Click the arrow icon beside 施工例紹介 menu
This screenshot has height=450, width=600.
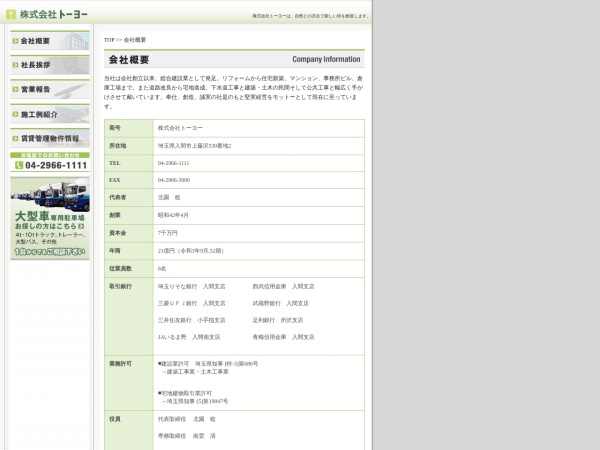click(15, 114)
